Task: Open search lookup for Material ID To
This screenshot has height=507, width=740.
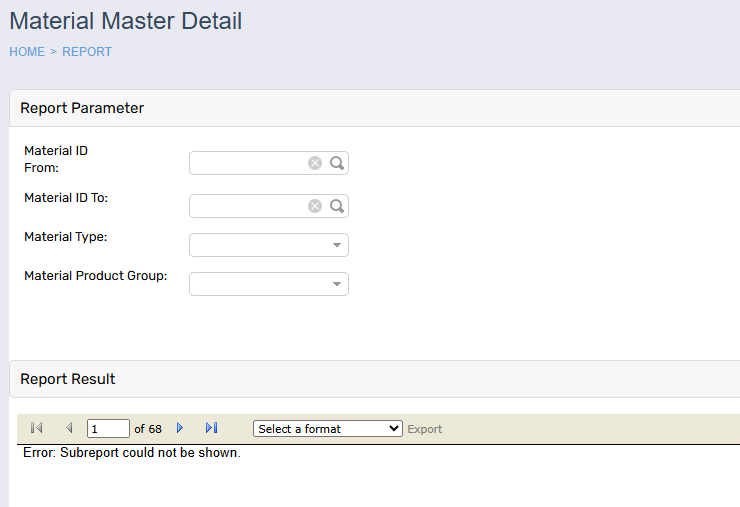Action: click(337, 206)
